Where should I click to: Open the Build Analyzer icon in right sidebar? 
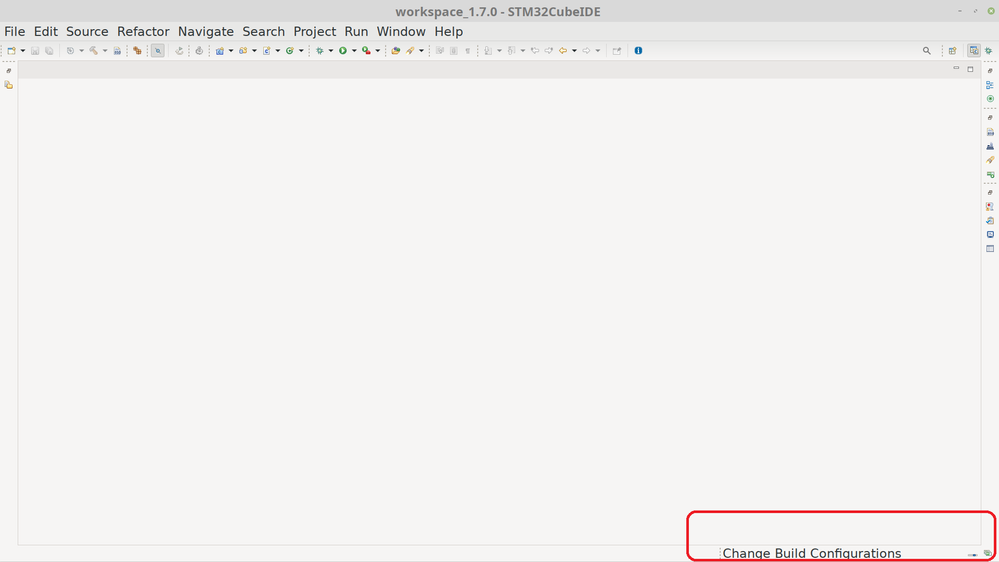coord(989,132)
